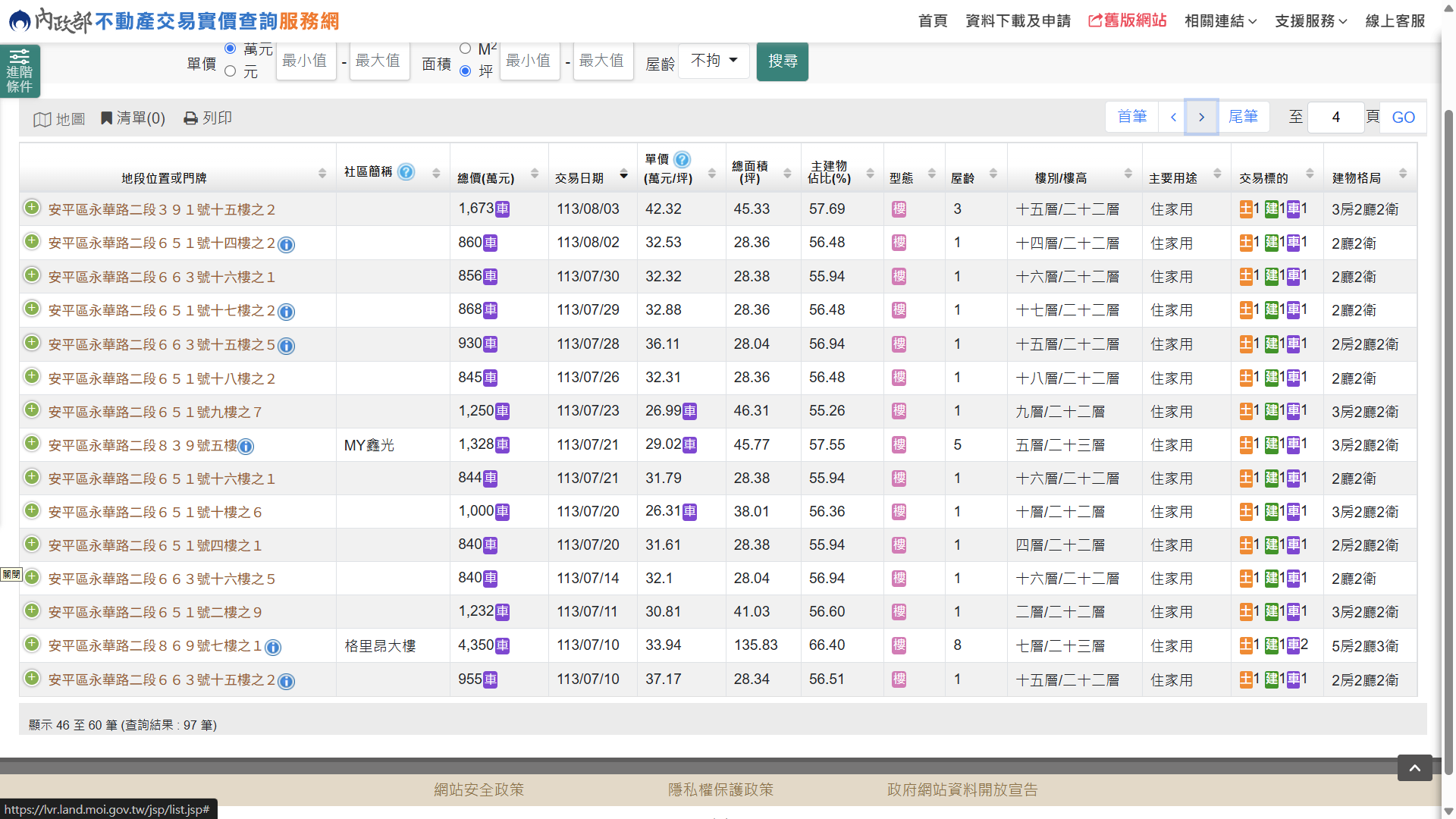
Task: Open the 進階條件 advanced filter panel
Action: (x=20, y=71)
